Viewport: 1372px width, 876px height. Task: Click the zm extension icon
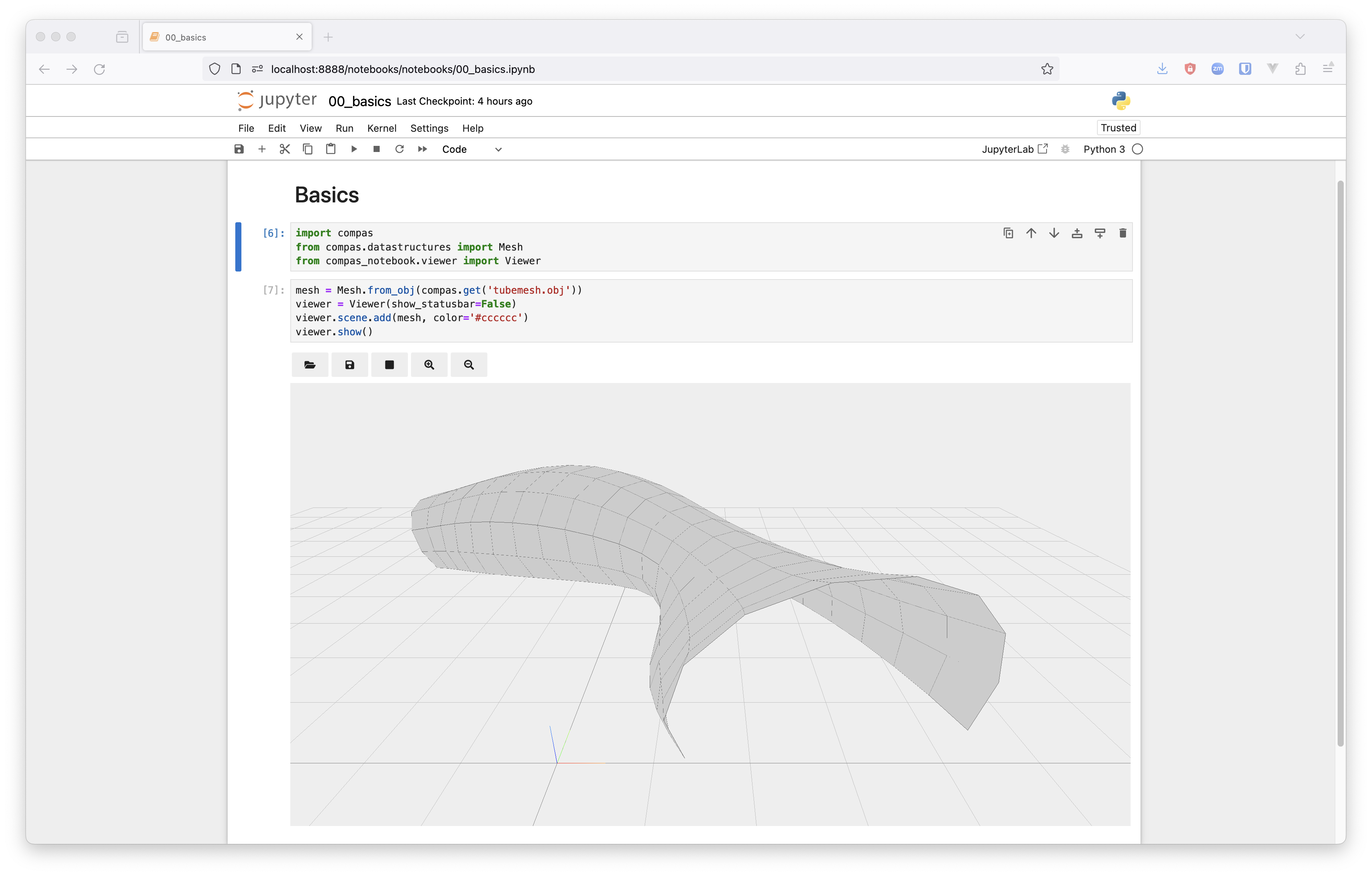(1217, 69)
